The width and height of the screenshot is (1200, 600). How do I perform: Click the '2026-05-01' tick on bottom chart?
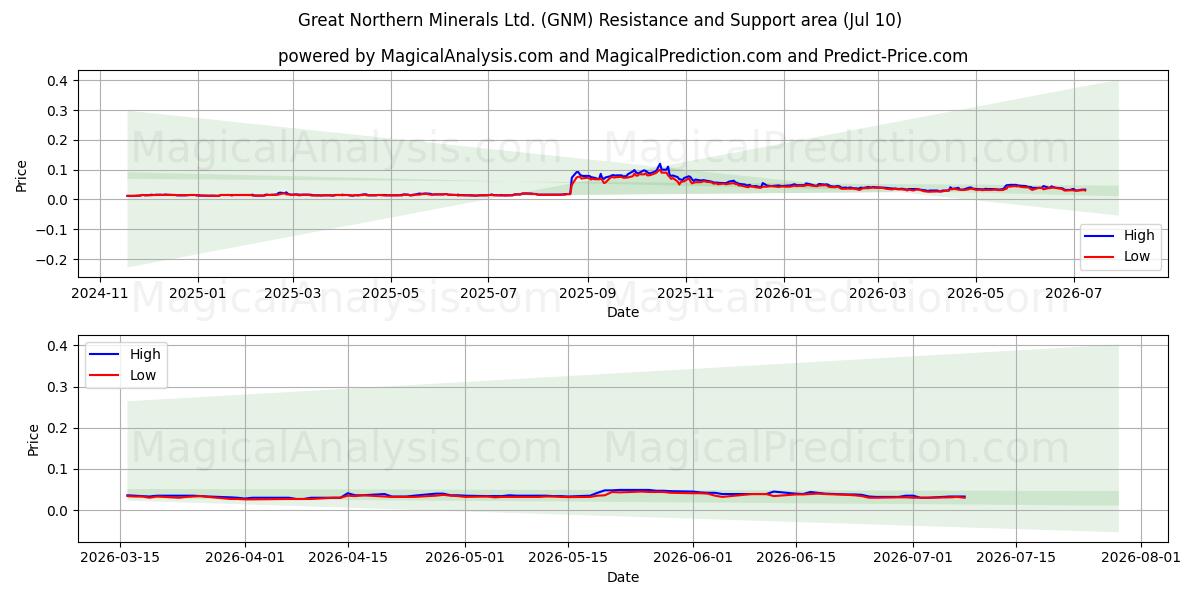click(465, 559)
